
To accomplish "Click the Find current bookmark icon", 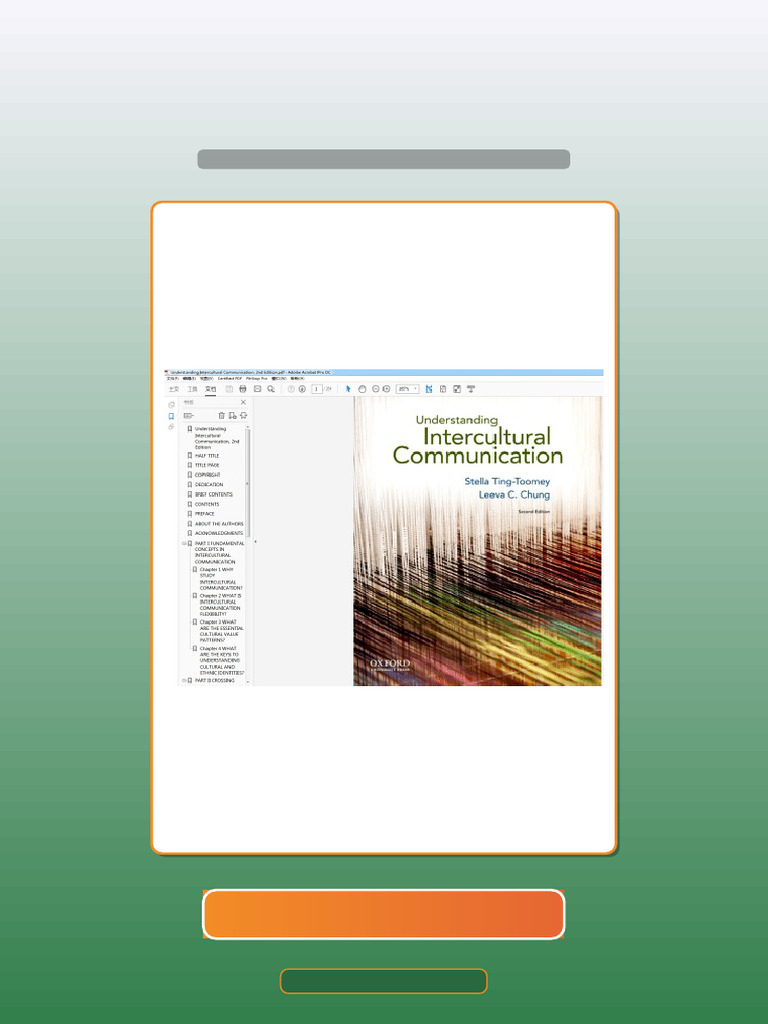I will (244, 415).
